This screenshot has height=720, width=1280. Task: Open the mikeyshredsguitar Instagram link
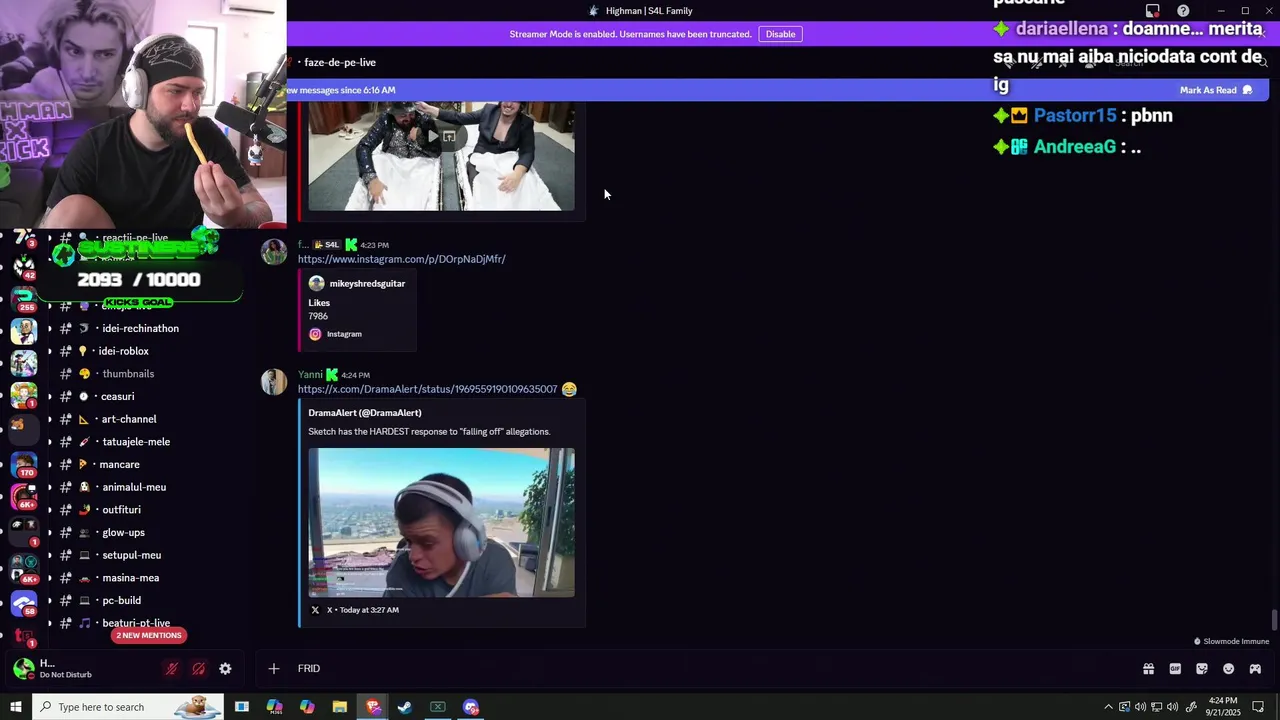401,259
